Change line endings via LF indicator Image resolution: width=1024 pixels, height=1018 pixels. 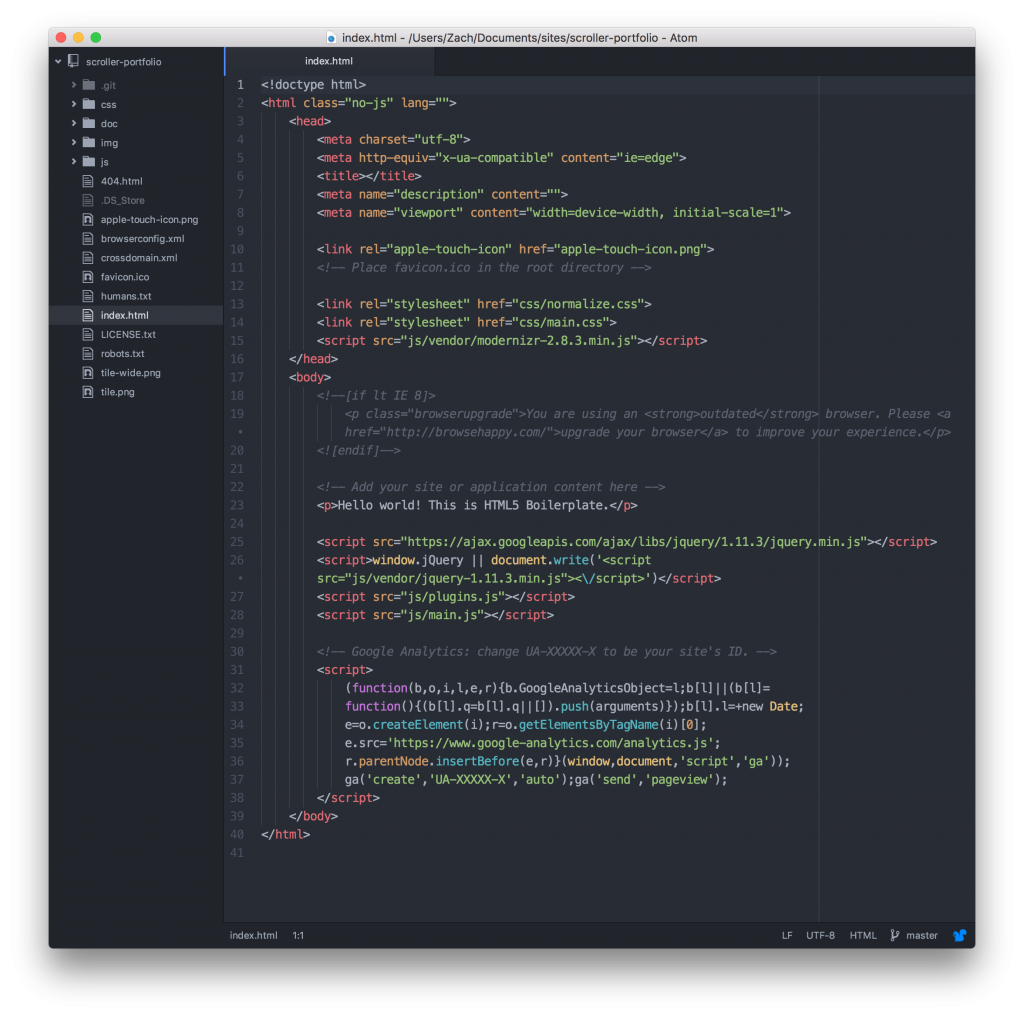787,935
